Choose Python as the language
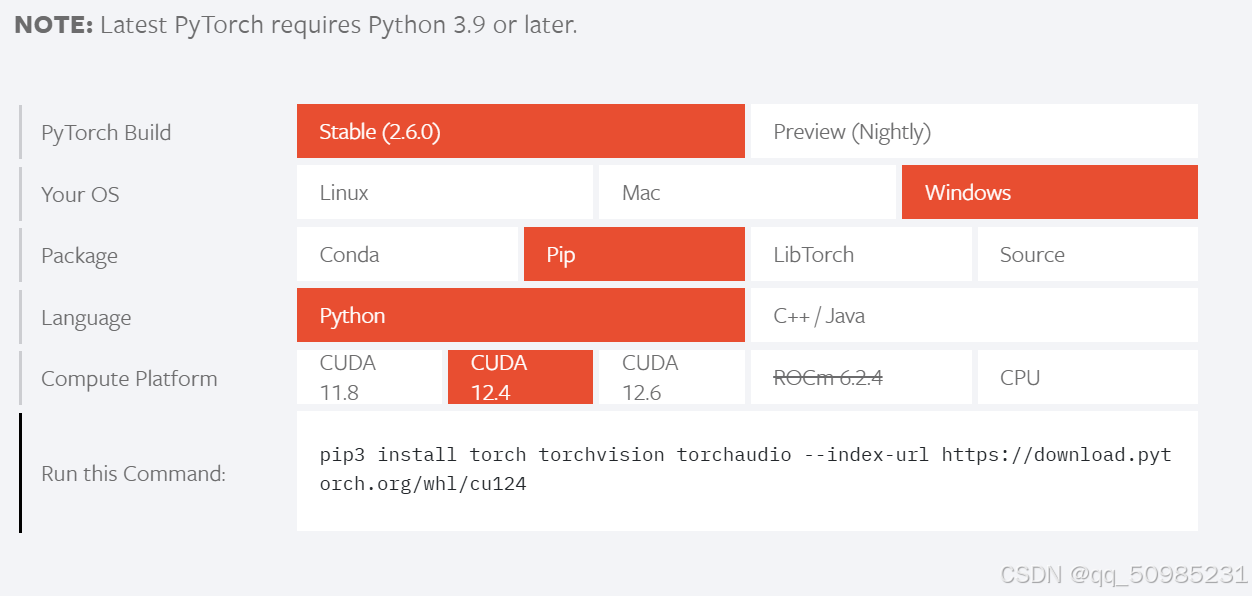Viewport: 1252px width, 596px height. 520,316
